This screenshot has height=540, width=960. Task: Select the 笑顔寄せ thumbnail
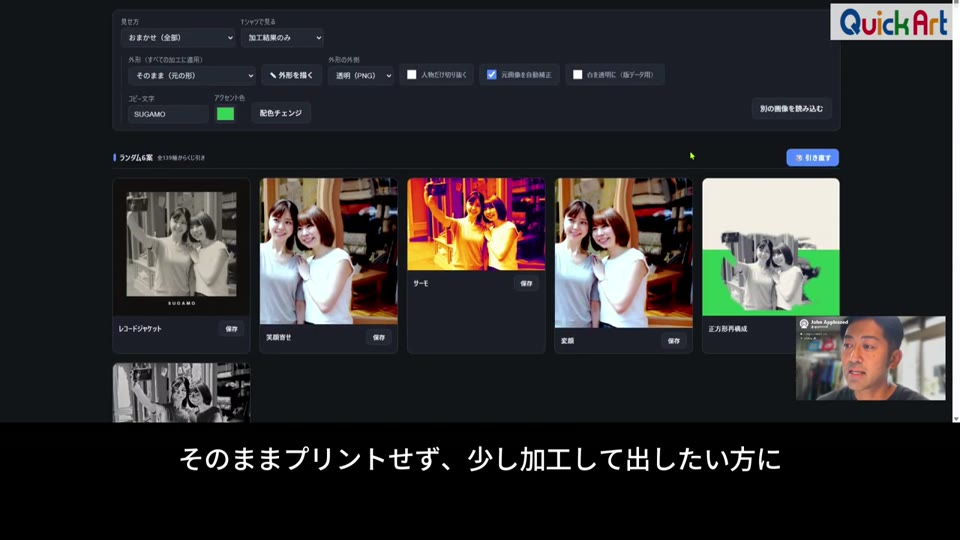coord(329,251)
